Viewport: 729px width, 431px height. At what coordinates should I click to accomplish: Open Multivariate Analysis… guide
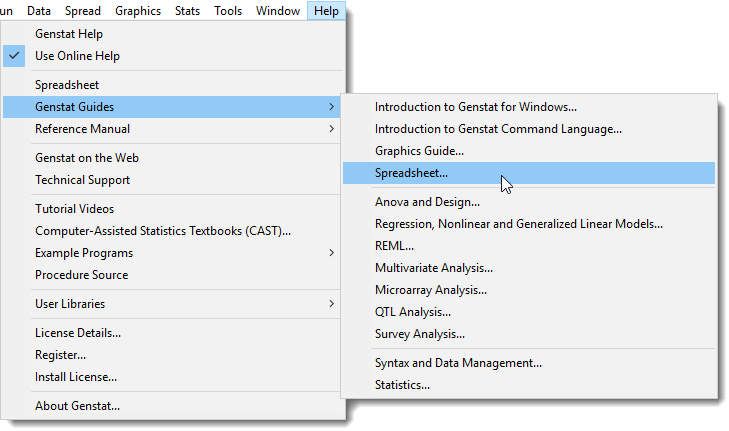(529, 268)
